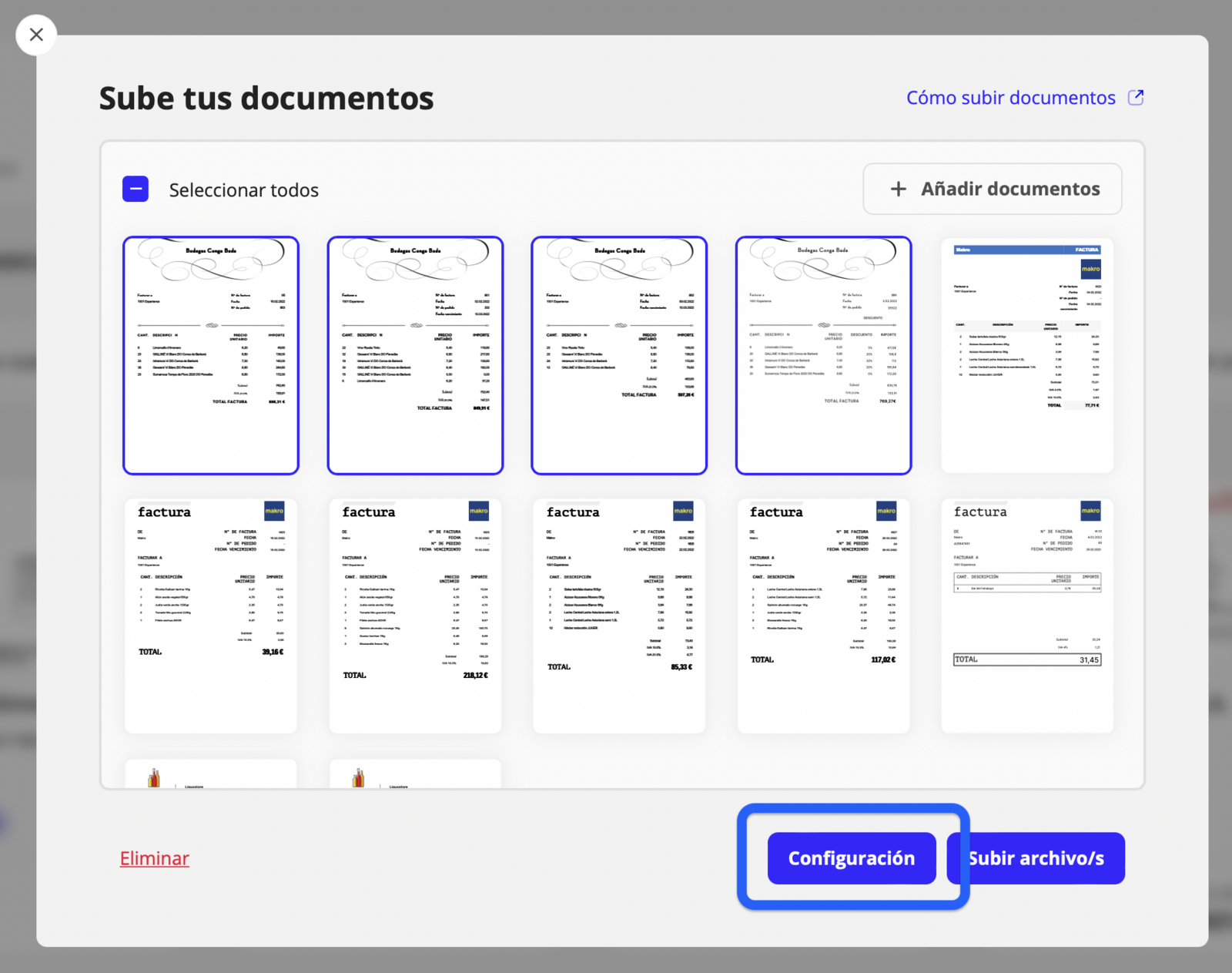
Task: Open the Cómo subir documentos help link
Action: tap(1010, 98)
